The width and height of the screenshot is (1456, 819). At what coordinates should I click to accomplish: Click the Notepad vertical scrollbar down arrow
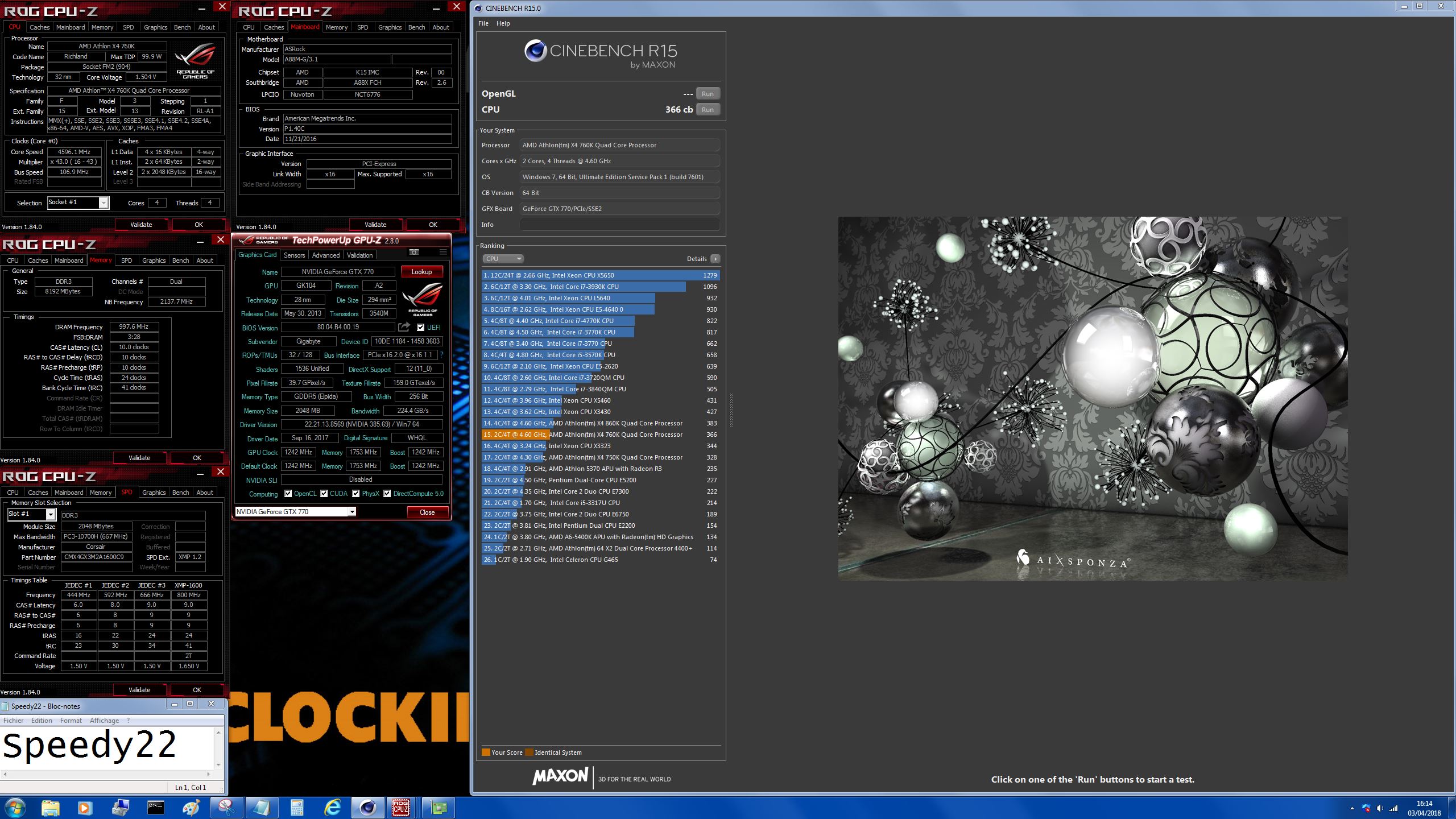pos(218,765)
